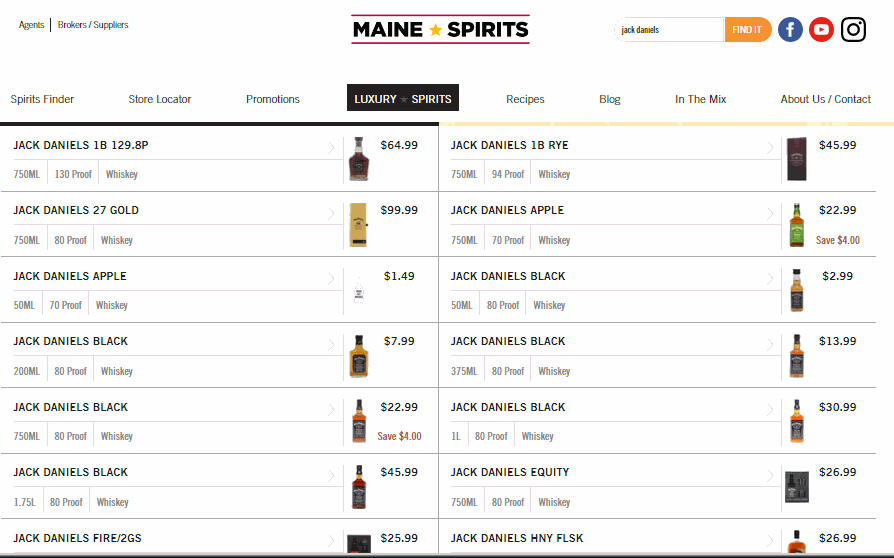Click the Jack Daniels Apple 50ML mini bottle image
Image resolution: width=894 pixels, height=558 pixels.
click(x=359, y=290)
